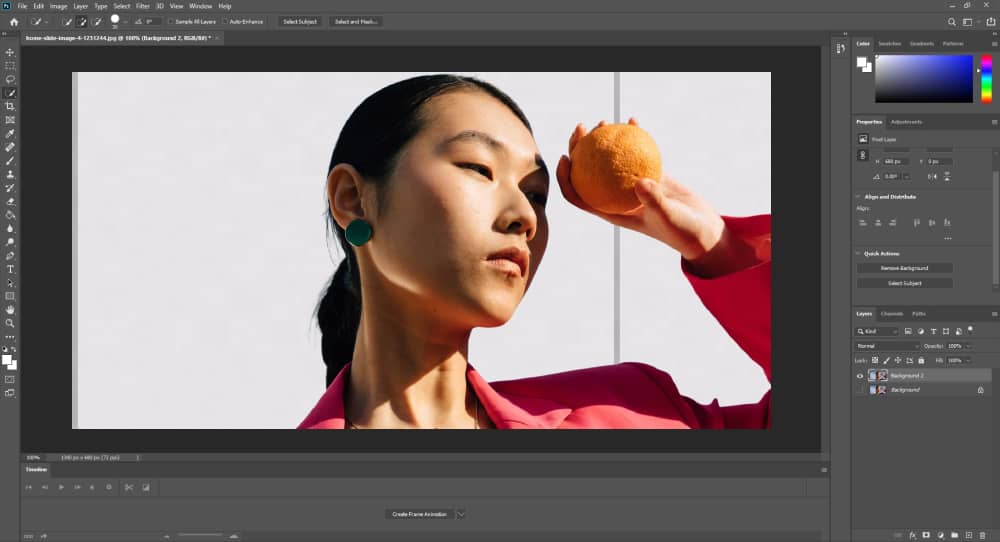Hide the Background 2 layer eye
This screenshot has height=542, width=1000.
coord(860,376)
